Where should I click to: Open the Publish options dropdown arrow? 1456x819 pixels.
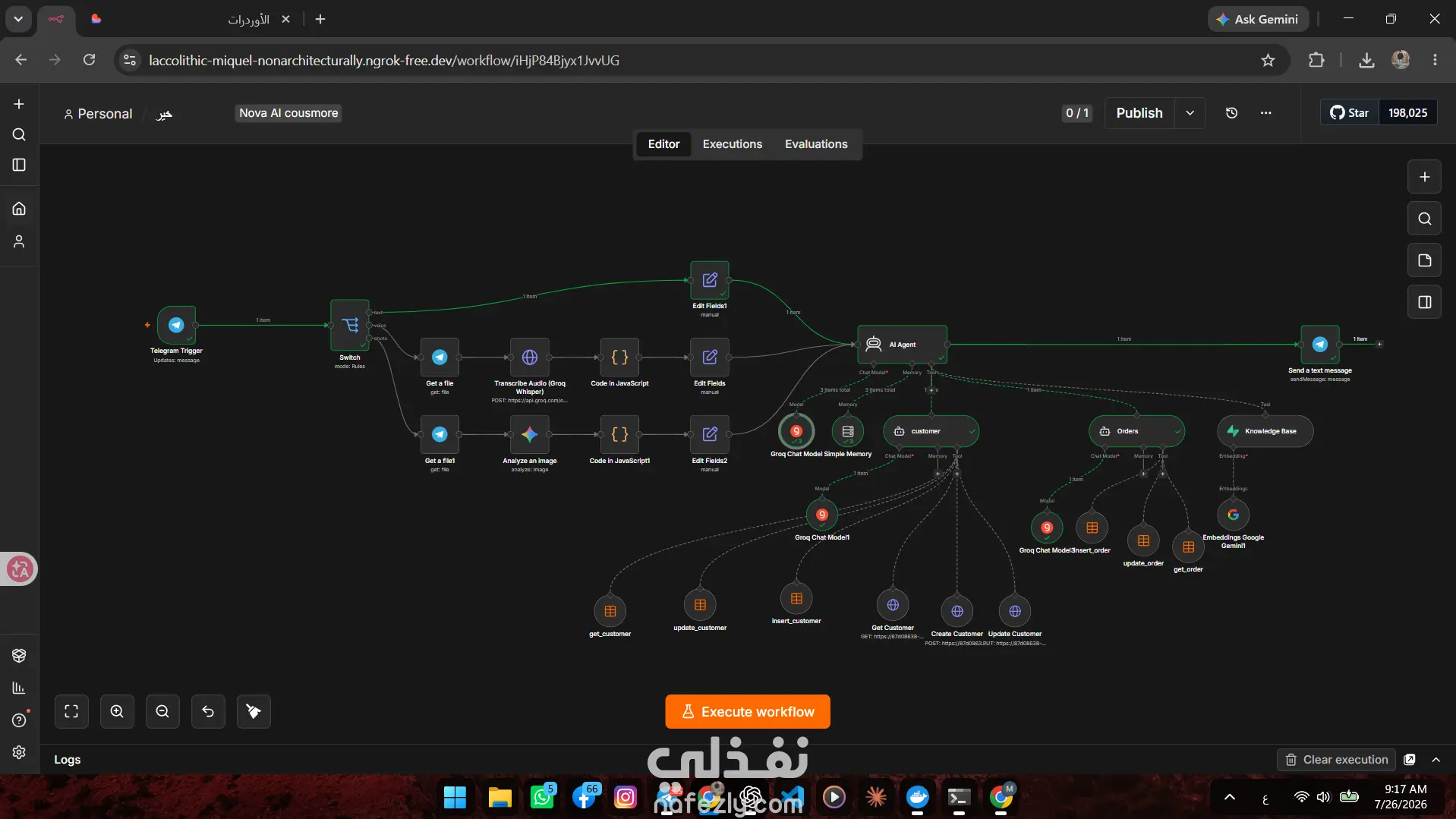pyautogui.click(x=1190, y=113)
